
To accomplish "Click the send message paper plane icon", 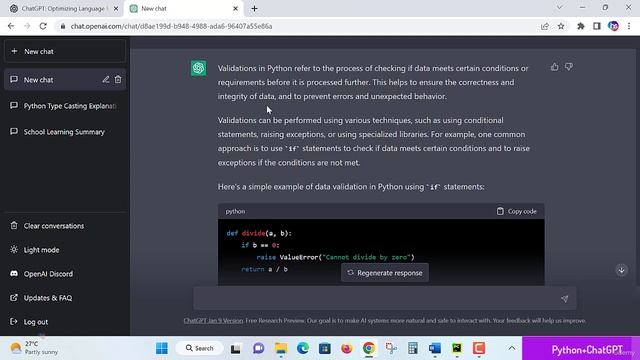I will point(564,299).
